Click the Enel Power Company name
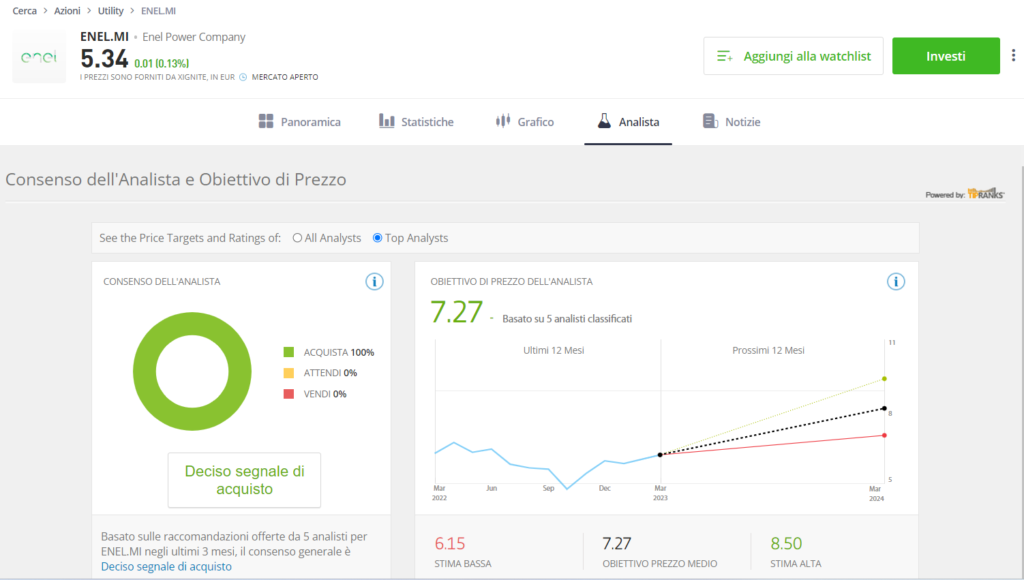1024x580 pixels. point(194,37)
